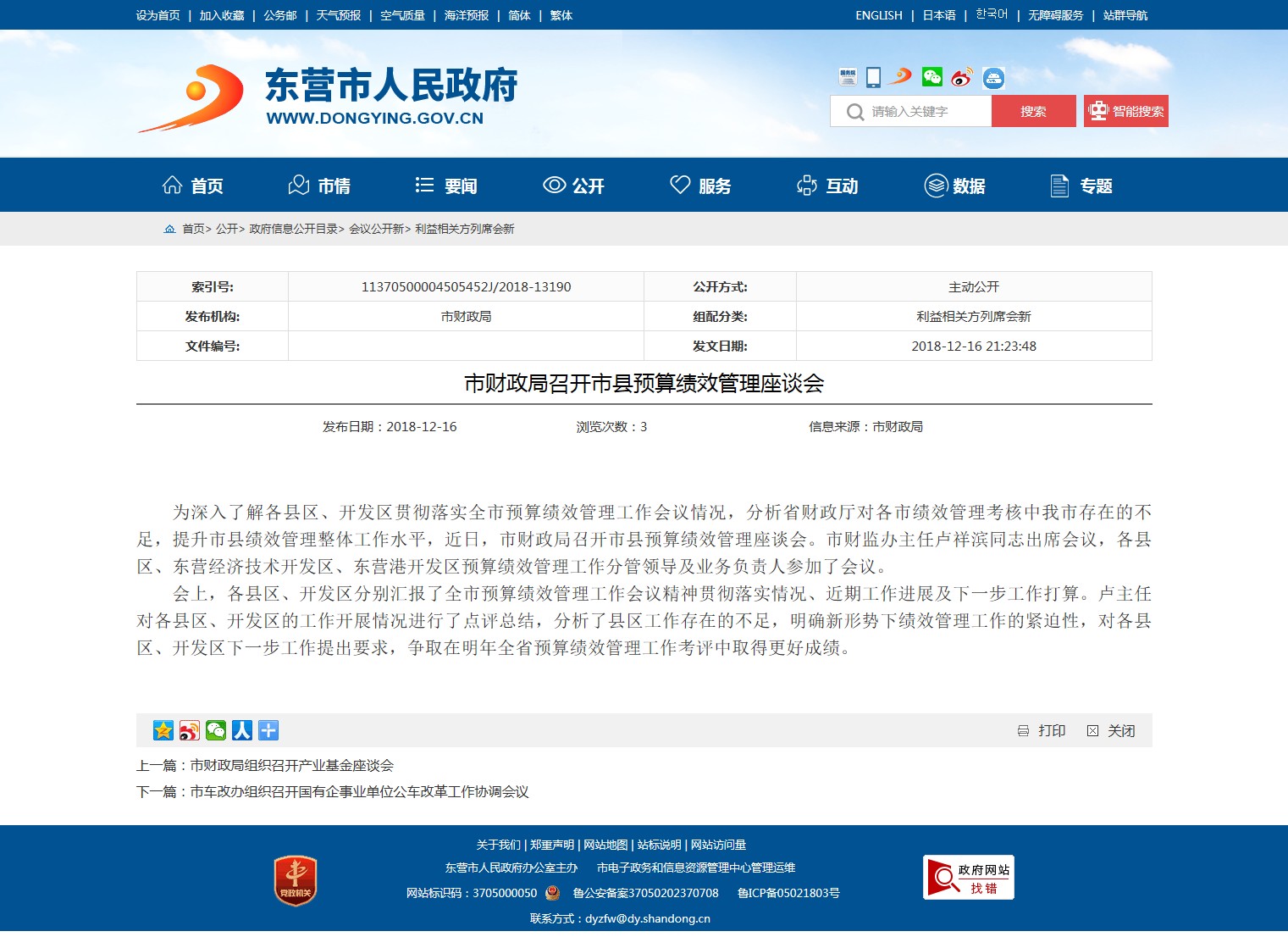Screen dimensions: 1288x948
Task: Open the 首页 home navigation item
Action: pos(193,186)
